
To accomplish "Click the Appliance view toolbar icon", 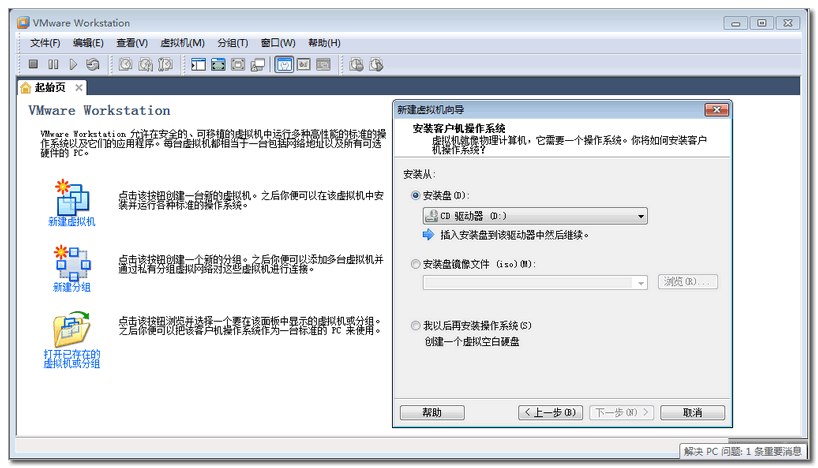I will point(304,65).
